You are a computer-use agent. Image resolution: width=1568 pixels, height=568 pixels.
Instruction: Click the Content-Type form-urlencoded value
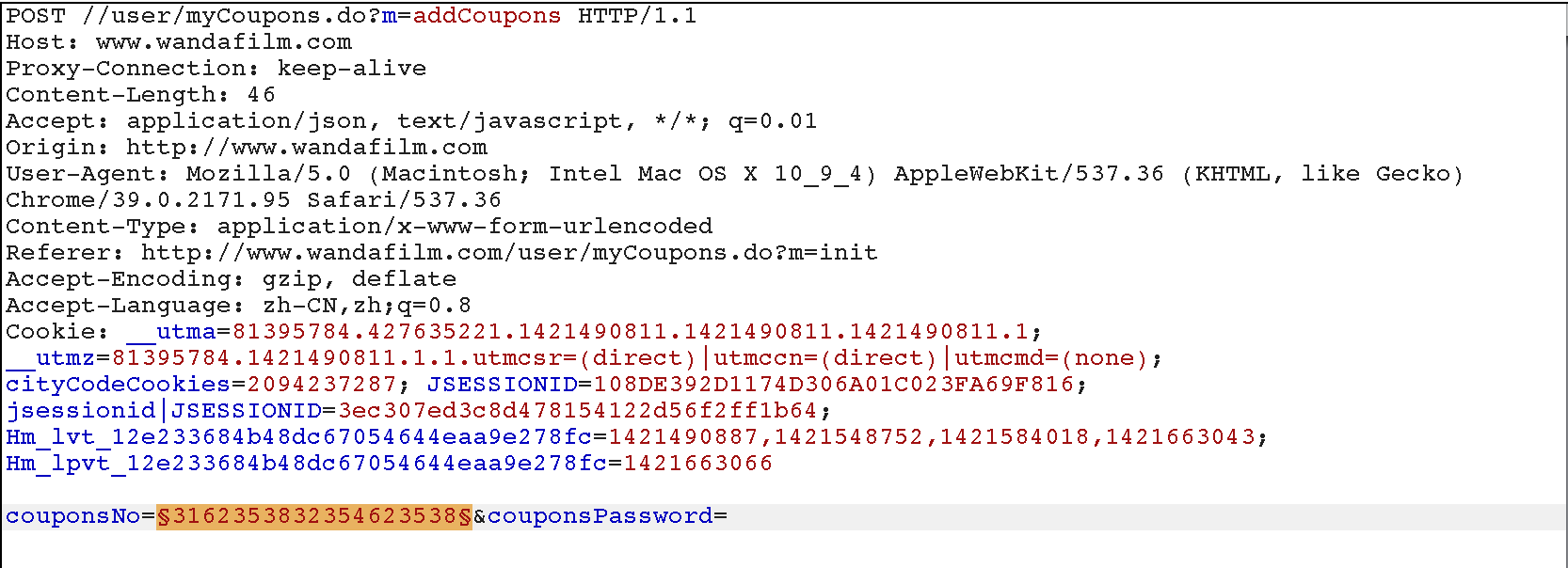tap(465, 227)
